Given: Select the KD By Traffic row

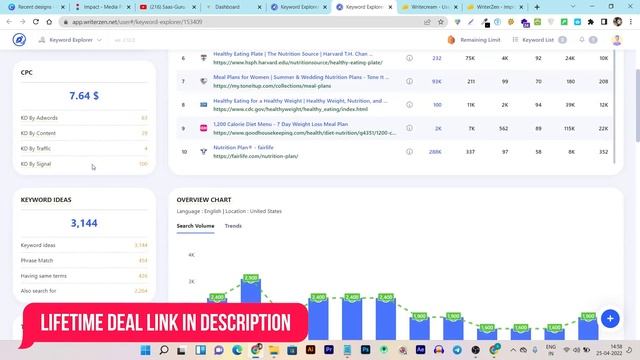Looking at the screenshot, I should pyautogui.click(x=84, y=149).
